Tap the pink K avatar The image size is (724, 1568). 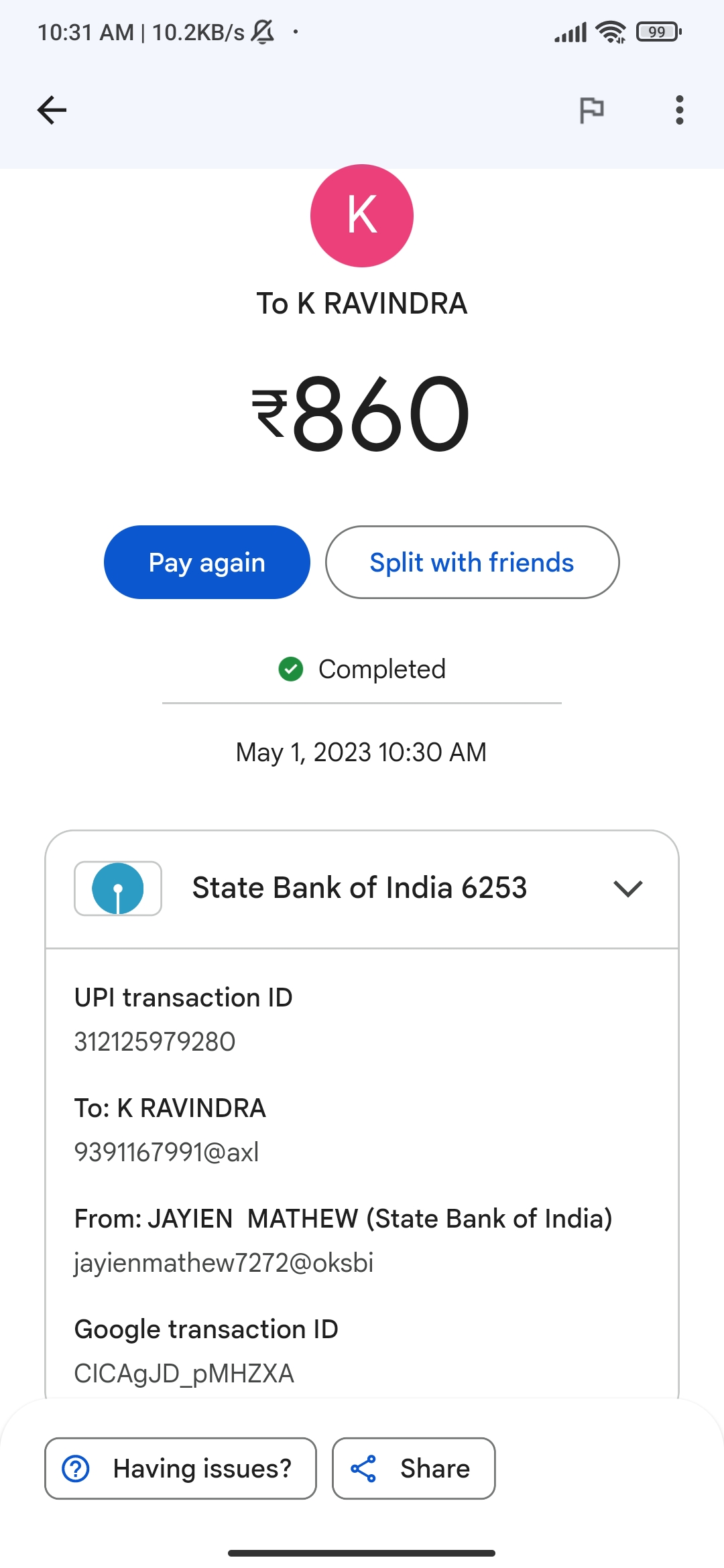coord(362,216)
